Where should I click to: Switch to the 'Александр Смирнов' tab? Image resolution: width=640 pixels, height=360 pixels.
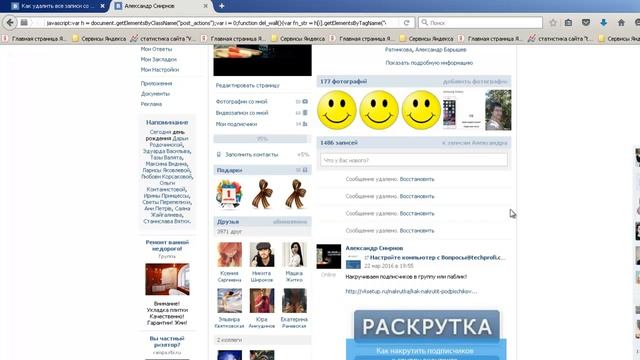[x=162, y=6]
